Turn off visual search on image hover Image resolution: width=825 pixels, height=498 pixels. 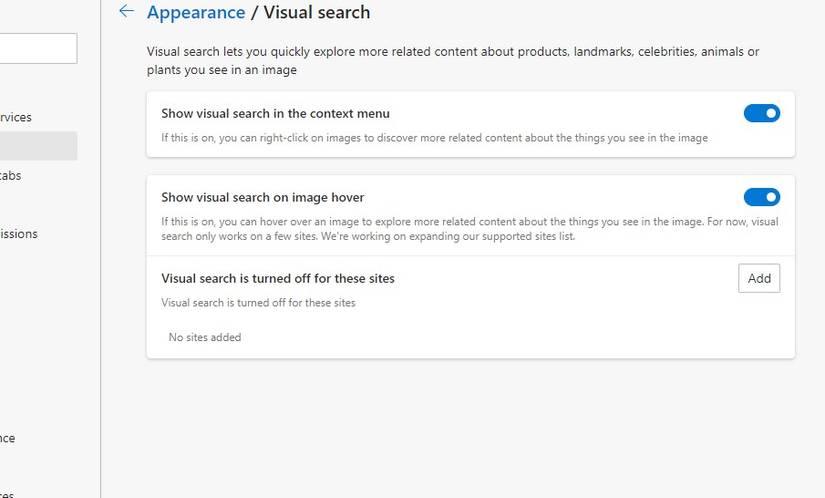761,197
